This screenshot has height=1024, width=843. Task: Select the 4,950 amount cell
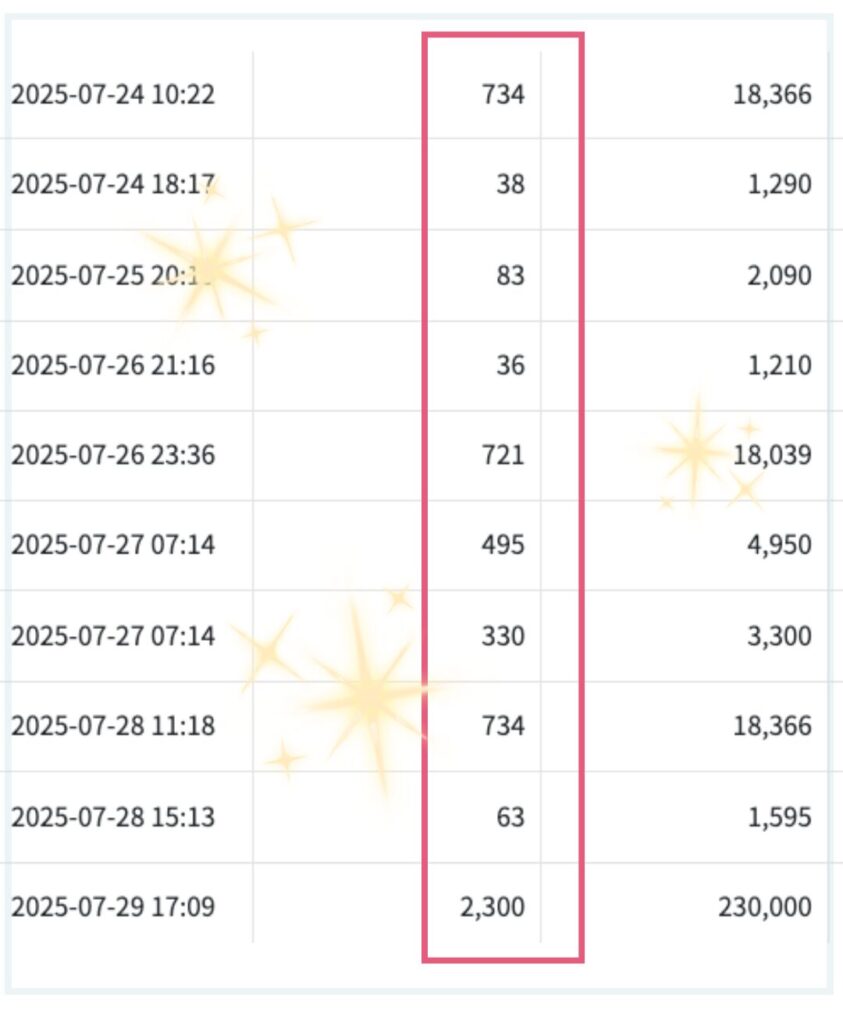click(777, 546)
